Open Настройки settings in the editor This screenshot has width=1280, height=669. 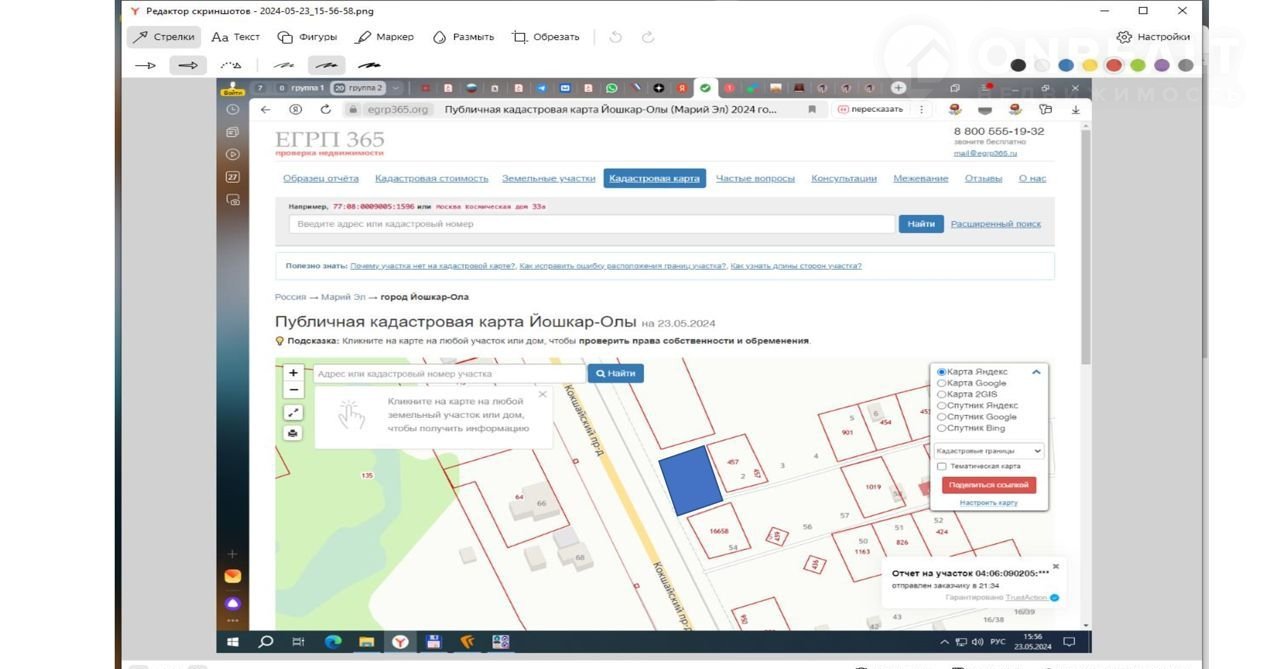tap(1153, 37)
